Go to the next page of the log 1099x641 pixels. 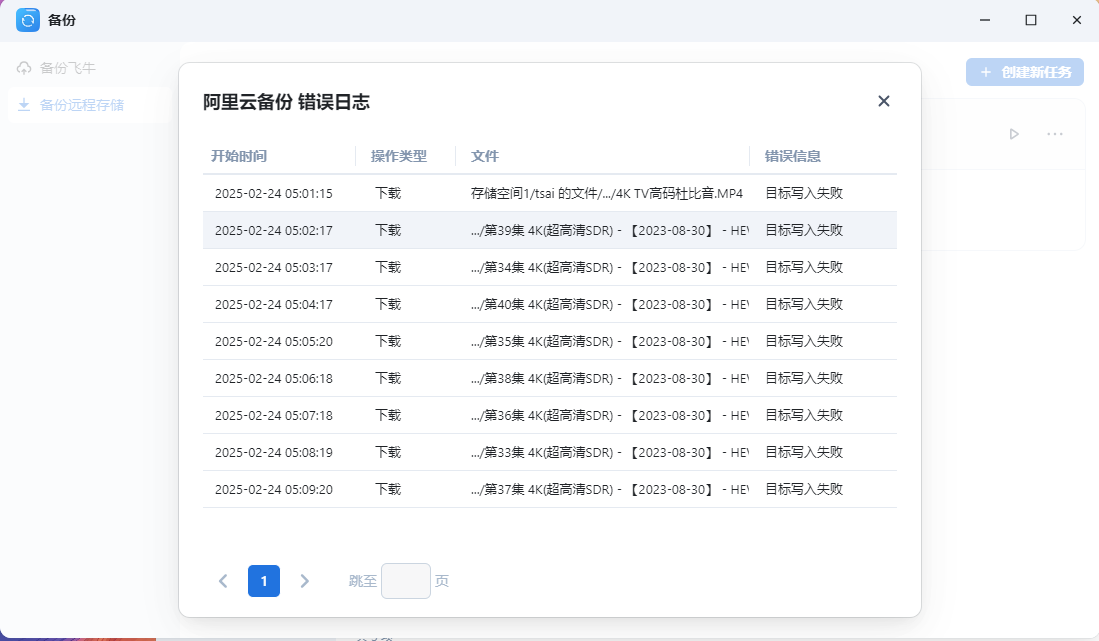(x=304, y=581)
